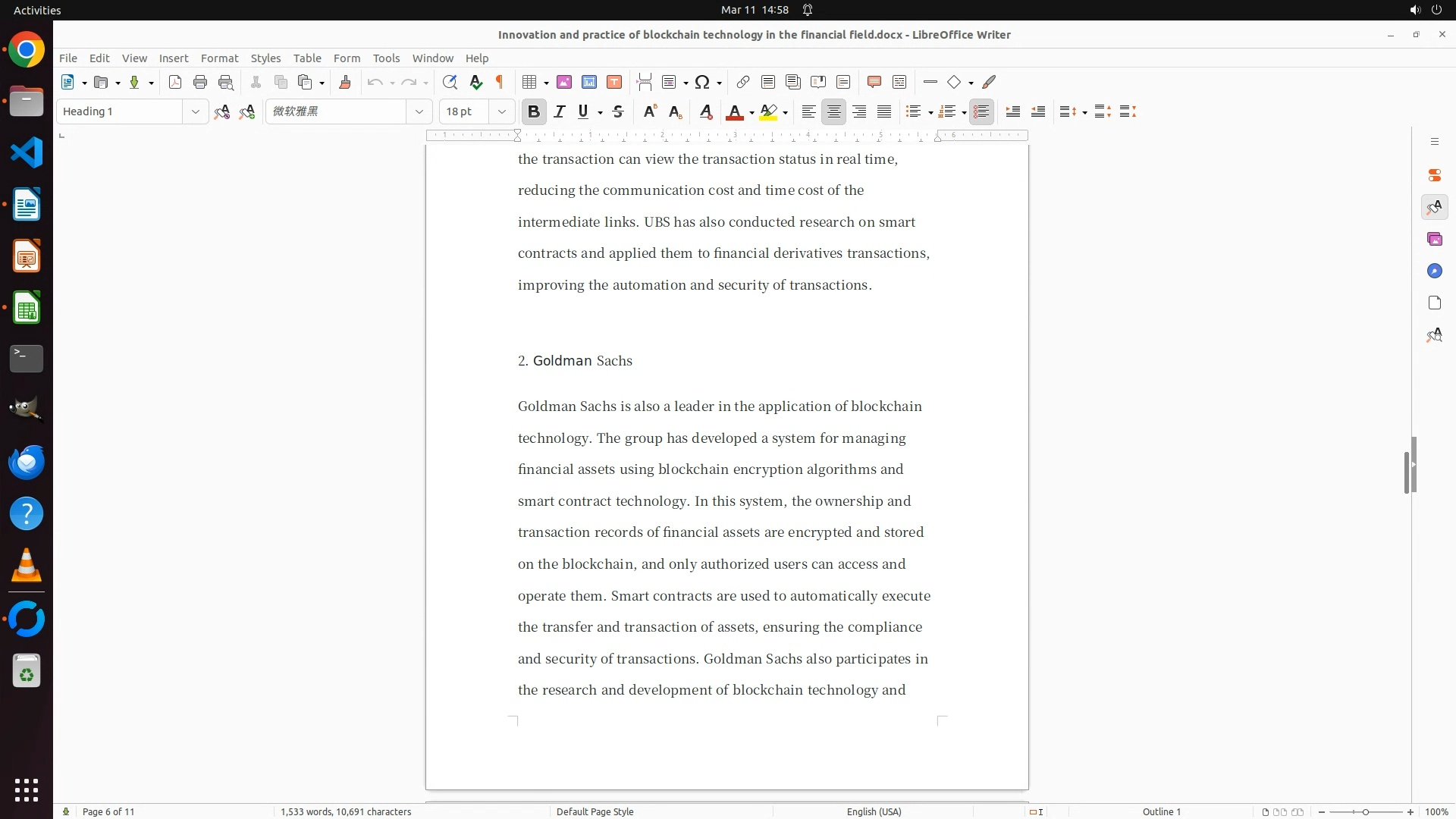Insert special character omega icon
The height and width of the screenshot is (819, 1456).
pos(702,83)
